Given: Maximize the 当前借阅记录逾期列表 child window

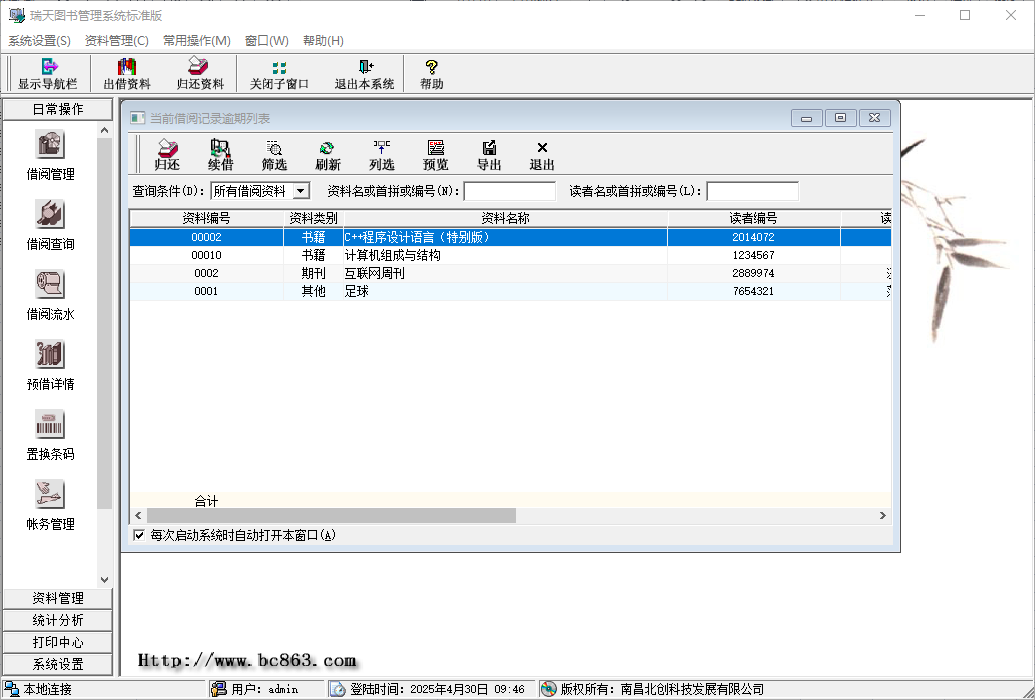Looking at the screenshot, I should [840, 118].
